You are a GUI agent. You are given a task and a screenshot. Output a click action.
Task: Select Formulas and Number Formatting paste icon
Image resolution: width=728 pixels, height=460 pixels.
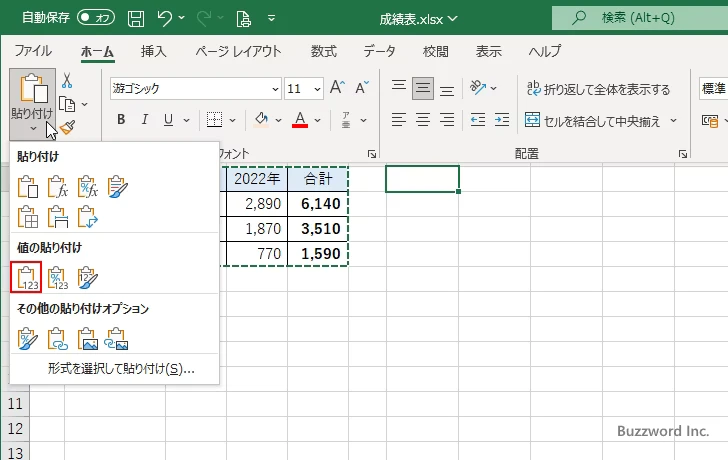[88, 187]
